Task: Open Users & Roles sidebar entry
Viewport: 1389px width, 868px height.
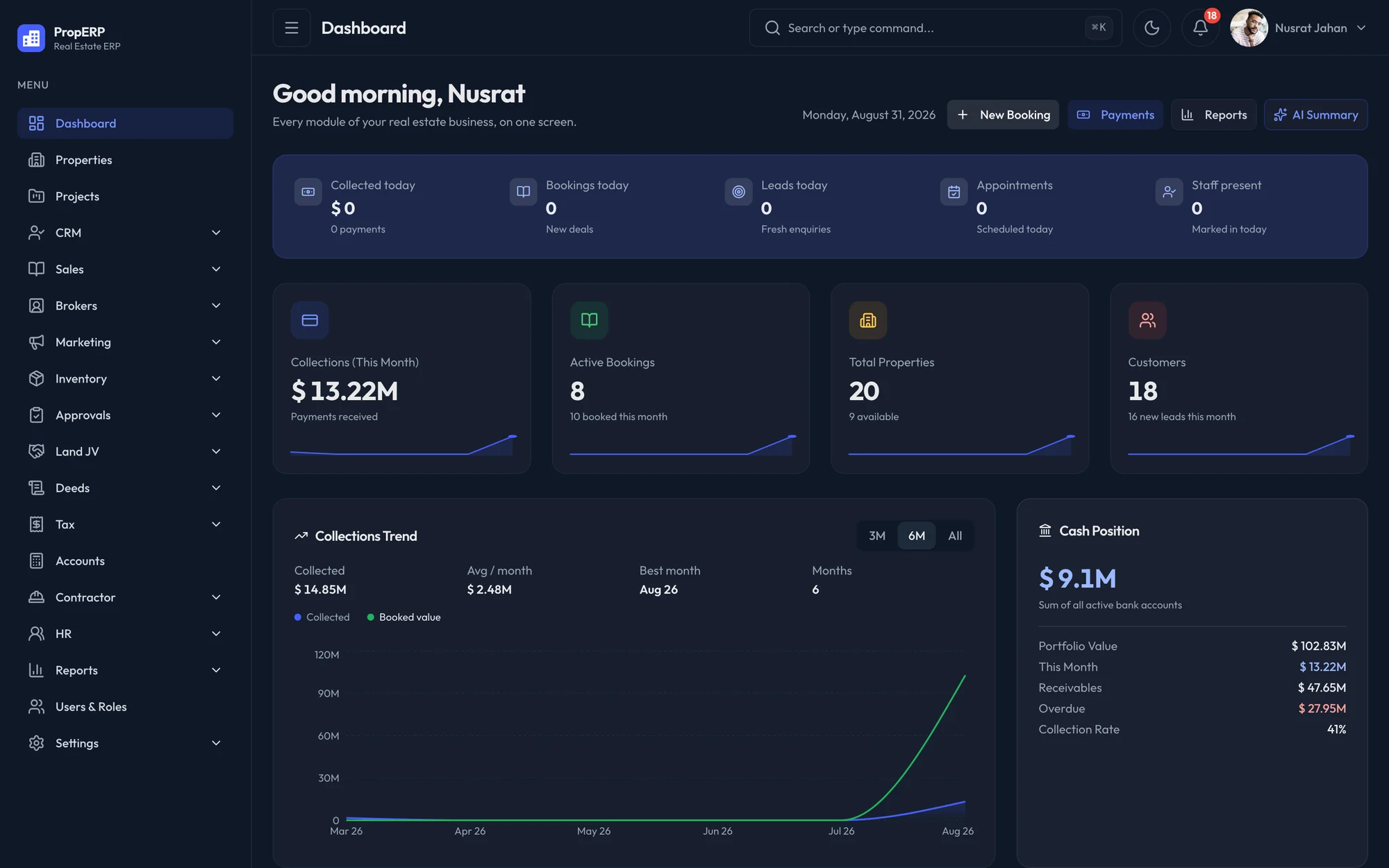Action: (125, 706)
